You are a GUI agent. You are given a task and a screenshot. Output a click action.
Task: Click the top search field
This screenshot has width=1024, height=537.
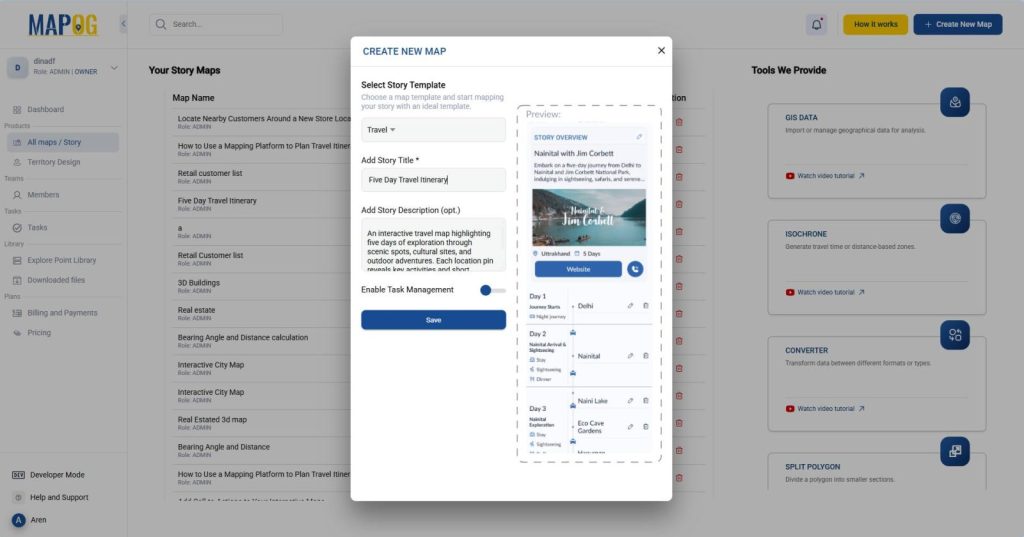216,24
